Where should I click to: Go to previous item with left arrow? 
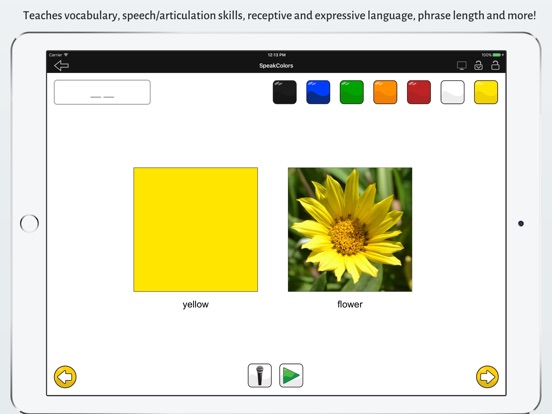pos(65,377)
